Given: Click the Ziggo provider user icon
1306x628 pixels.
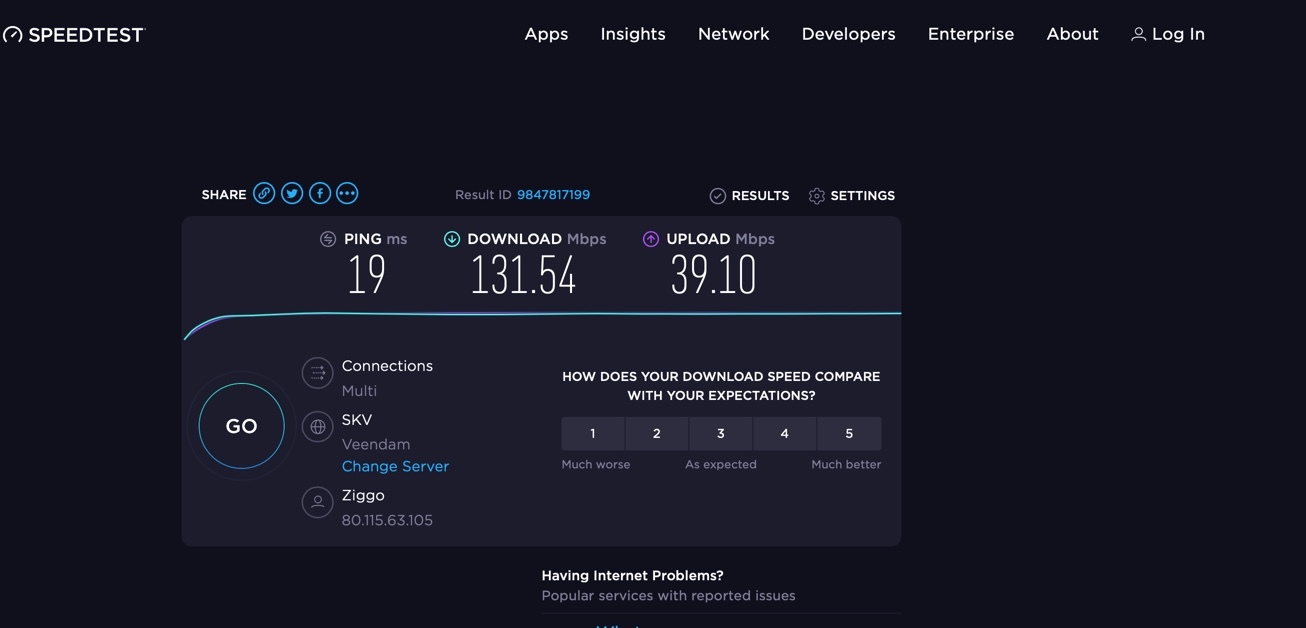Looking at the screenshot, I should pyautogui.click(x=317, y=502).
